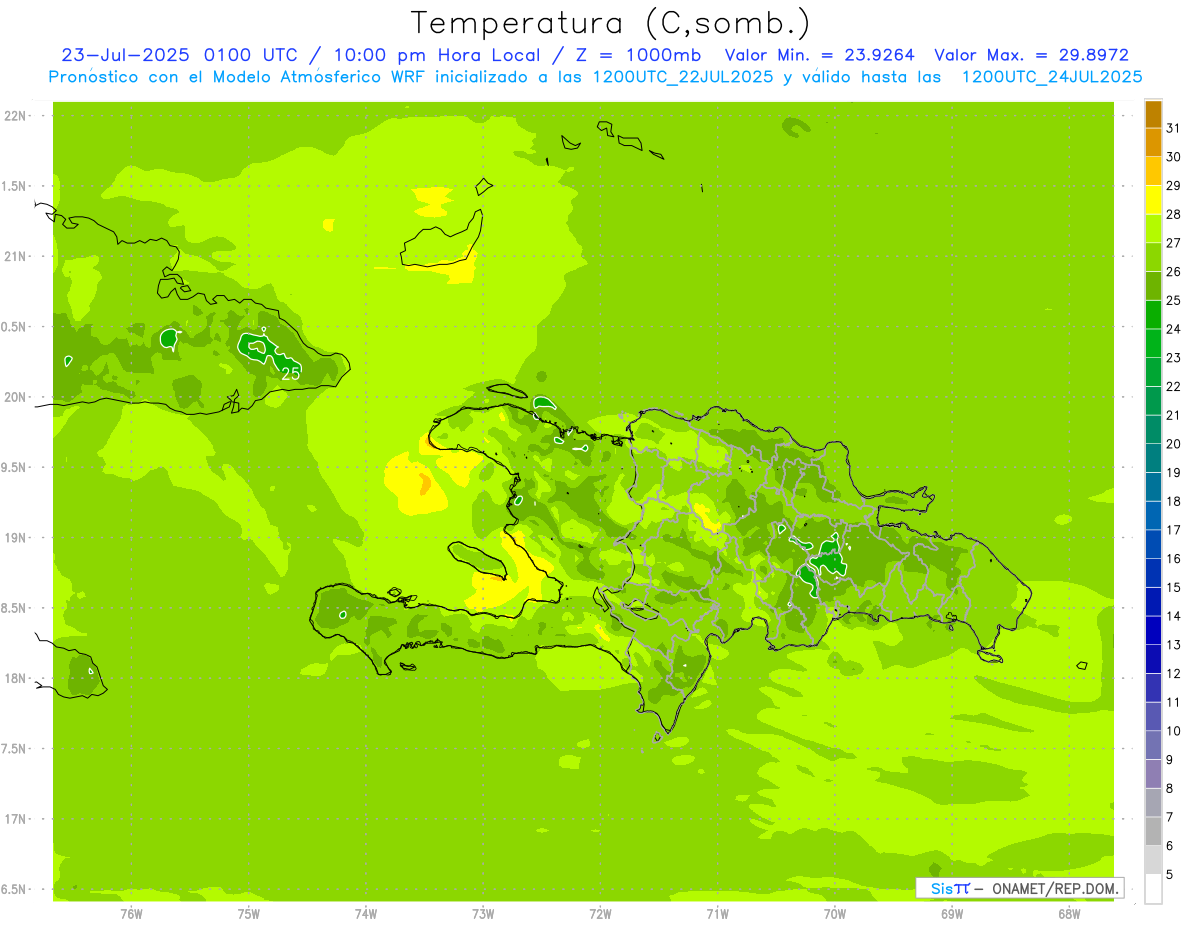Click the purple legend segment between 8 and 9
1200x927 pixels.
tap(1153, 774)
